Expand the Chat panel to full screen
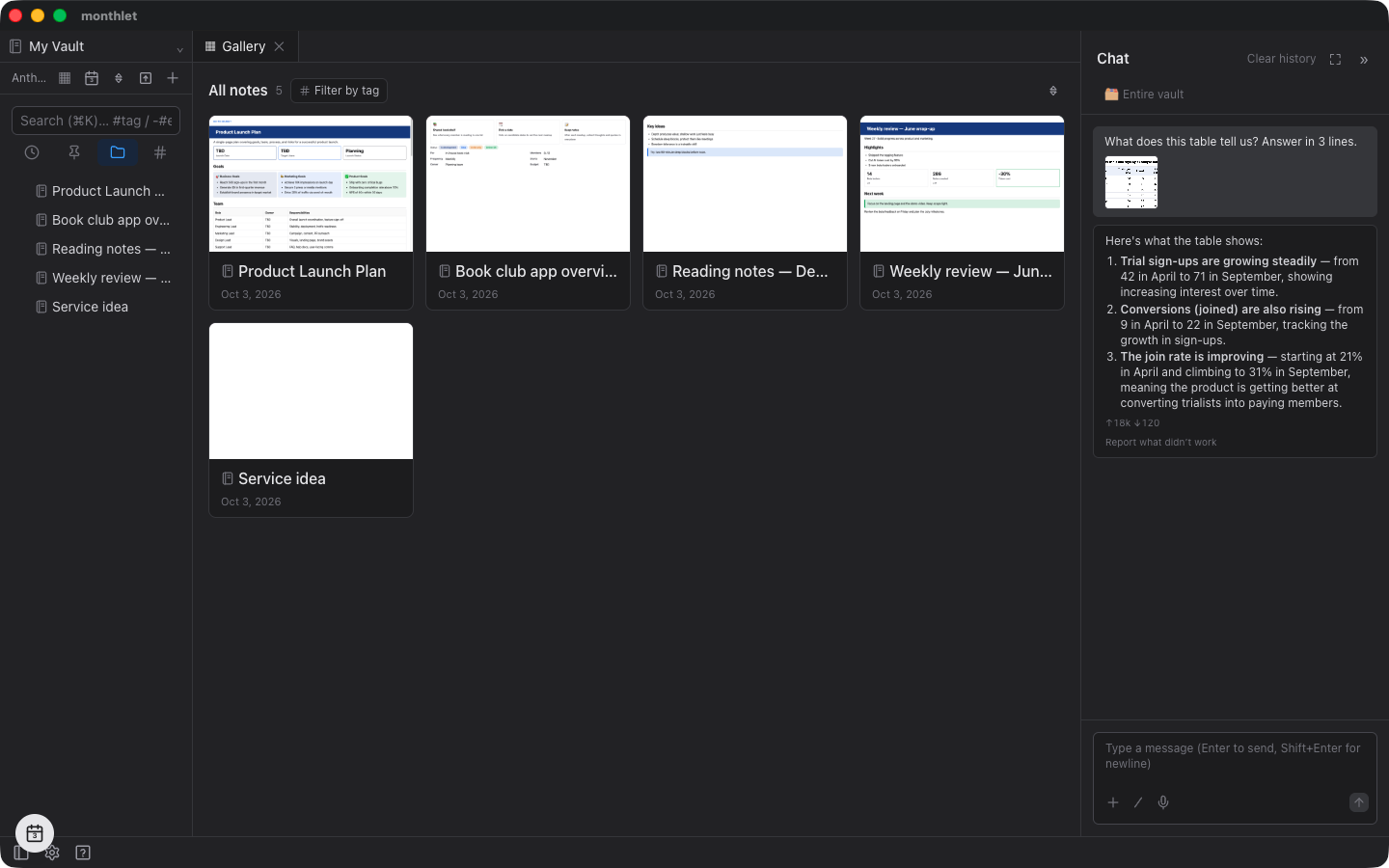 coord(1335,60)
